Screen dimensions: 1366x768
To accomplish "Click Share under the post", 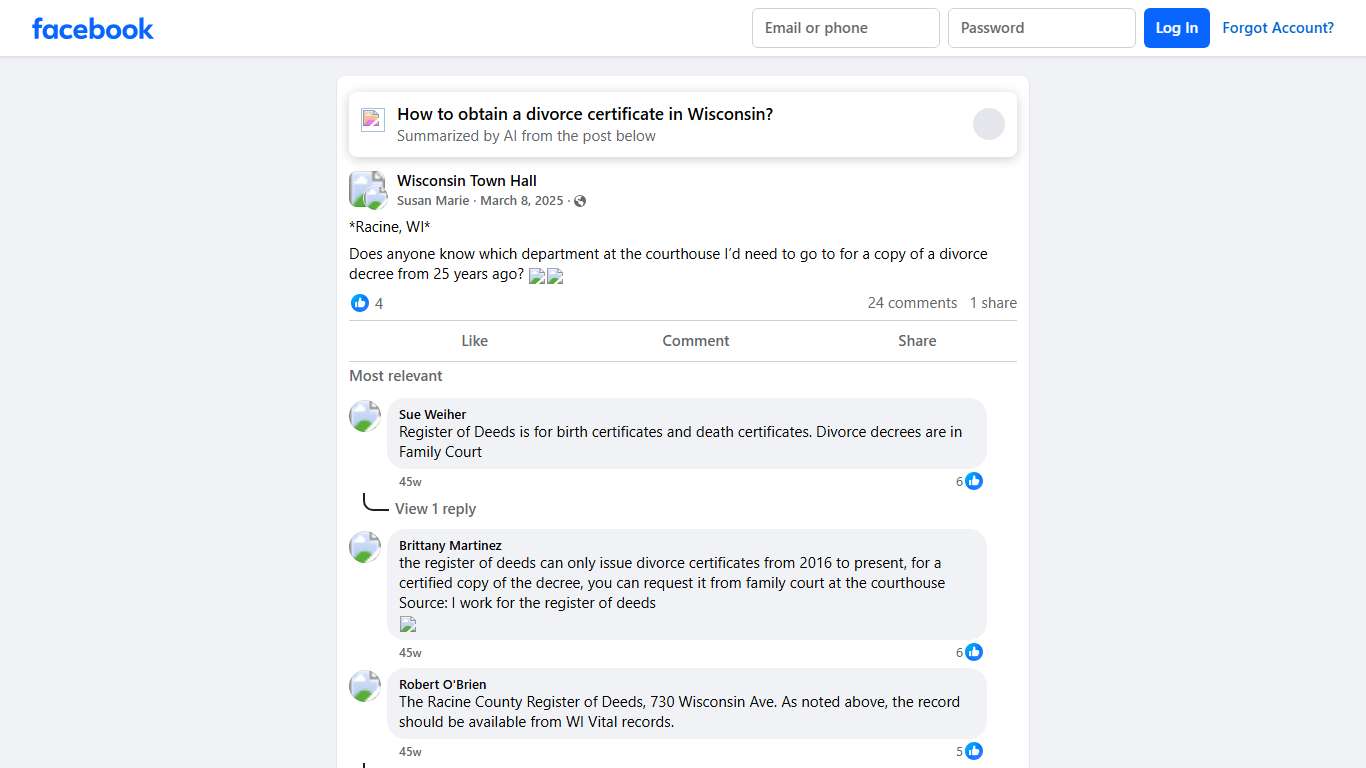I will pos(916,341).
